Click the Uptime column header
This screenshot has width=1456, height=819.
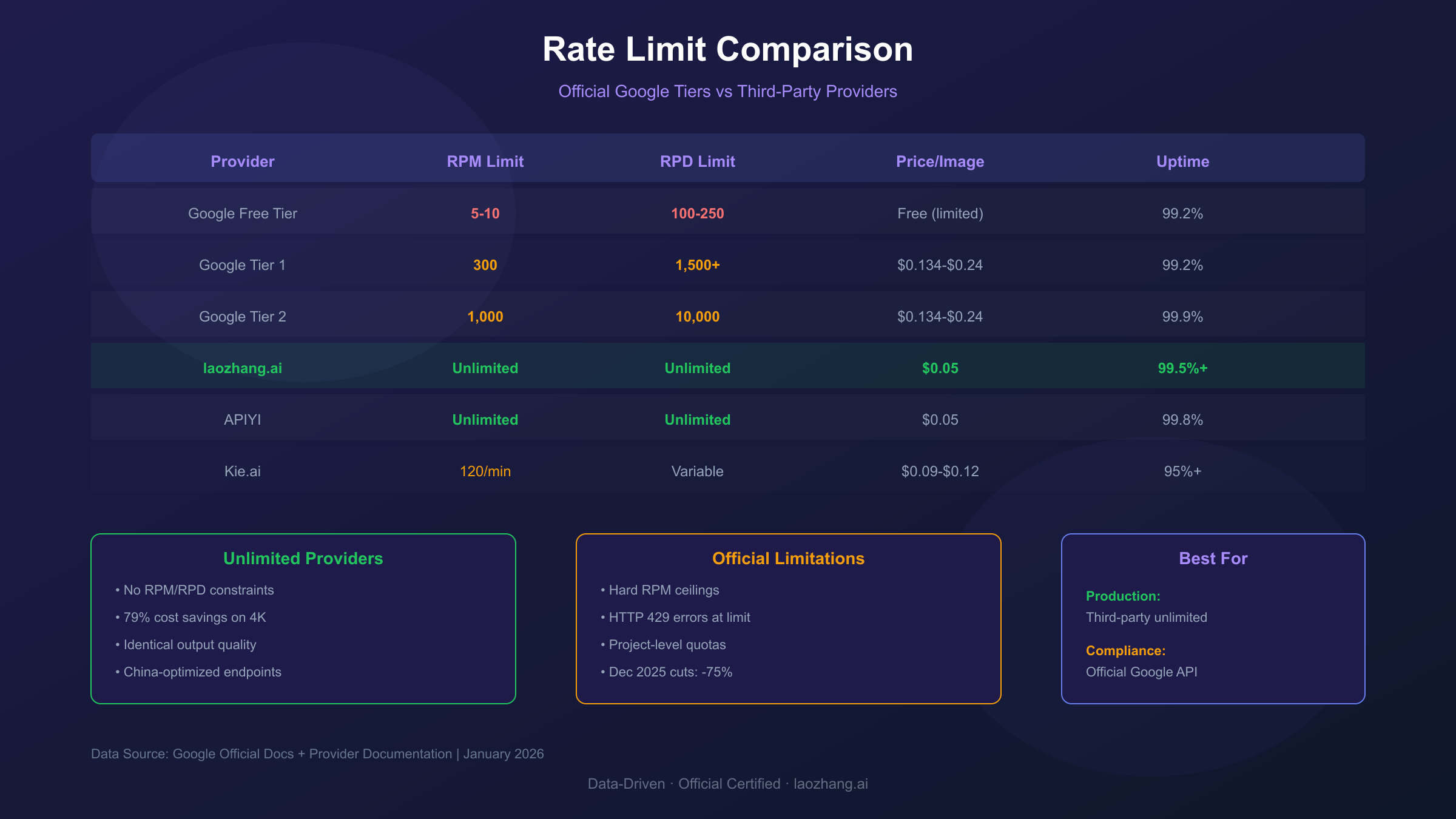point(1182,161)
